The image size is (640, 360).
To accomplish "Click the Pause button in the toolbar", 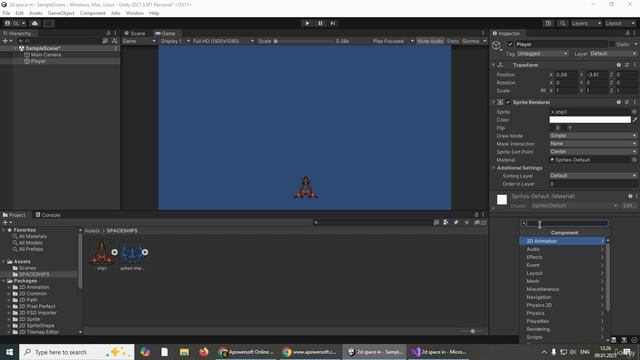I will coord(320,23).
